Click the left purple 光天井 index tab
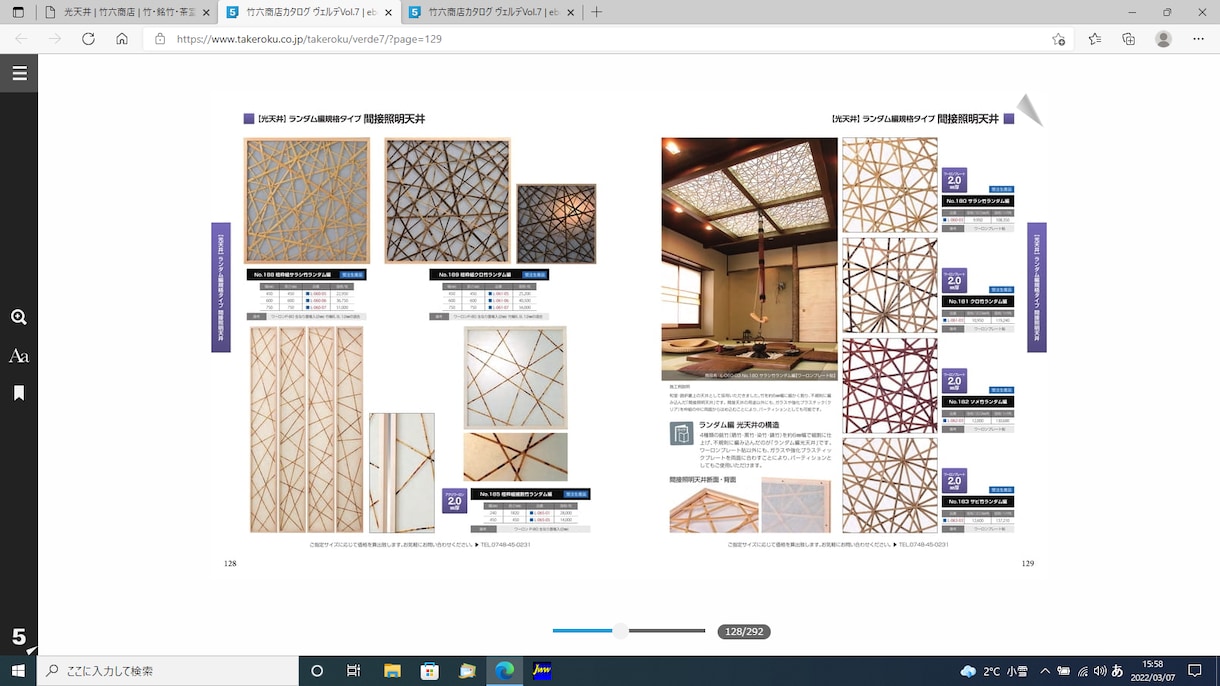This screenshot has height=686, width=1220. click(x=221, y=287)
